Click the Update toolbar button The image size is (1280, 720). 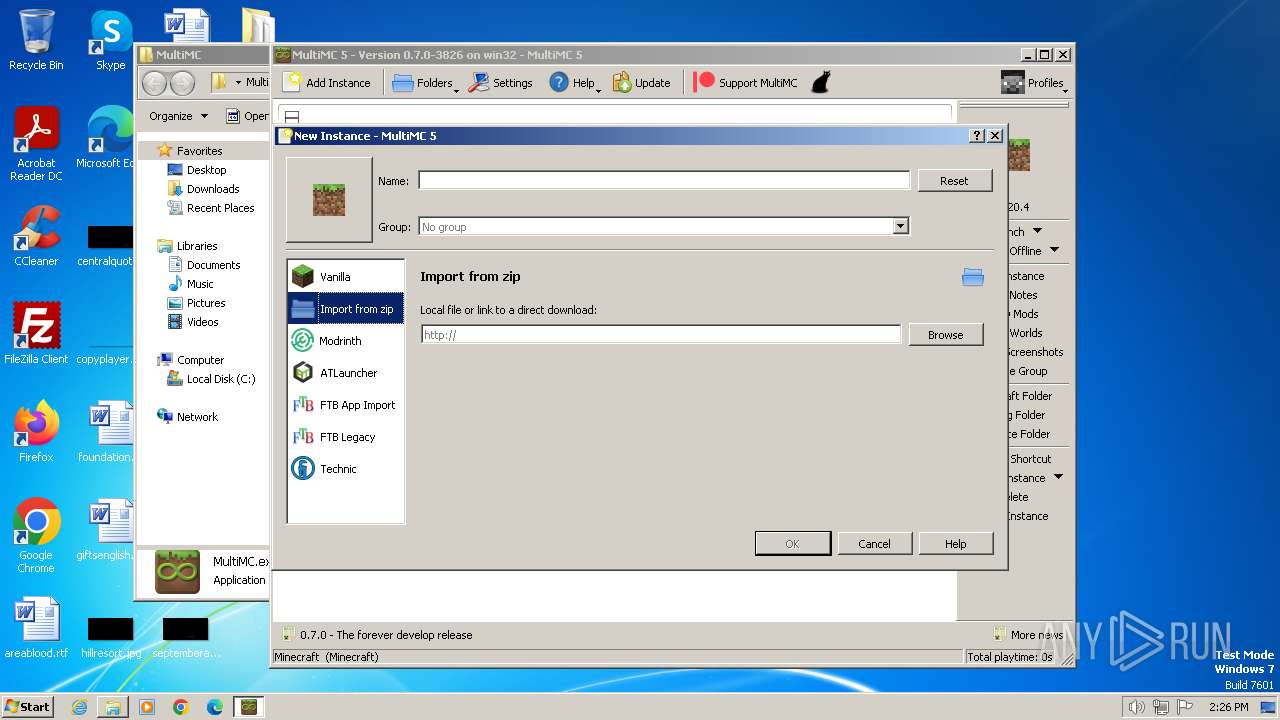[642, 83]
